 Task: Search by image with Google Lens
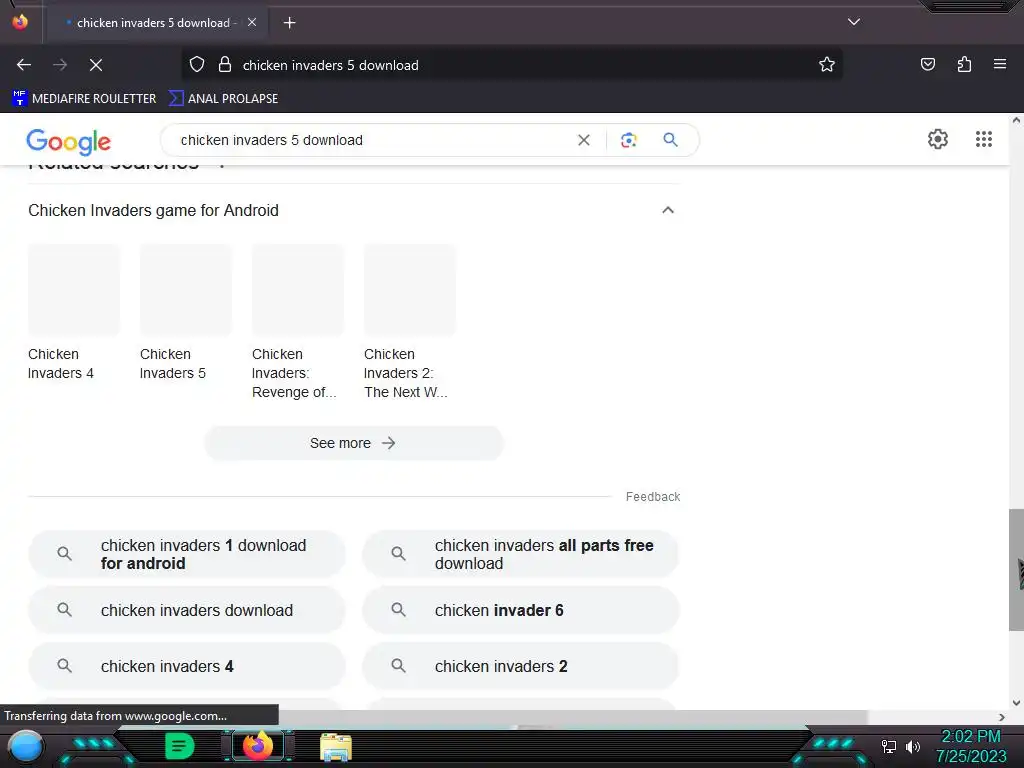coord(628,140)
